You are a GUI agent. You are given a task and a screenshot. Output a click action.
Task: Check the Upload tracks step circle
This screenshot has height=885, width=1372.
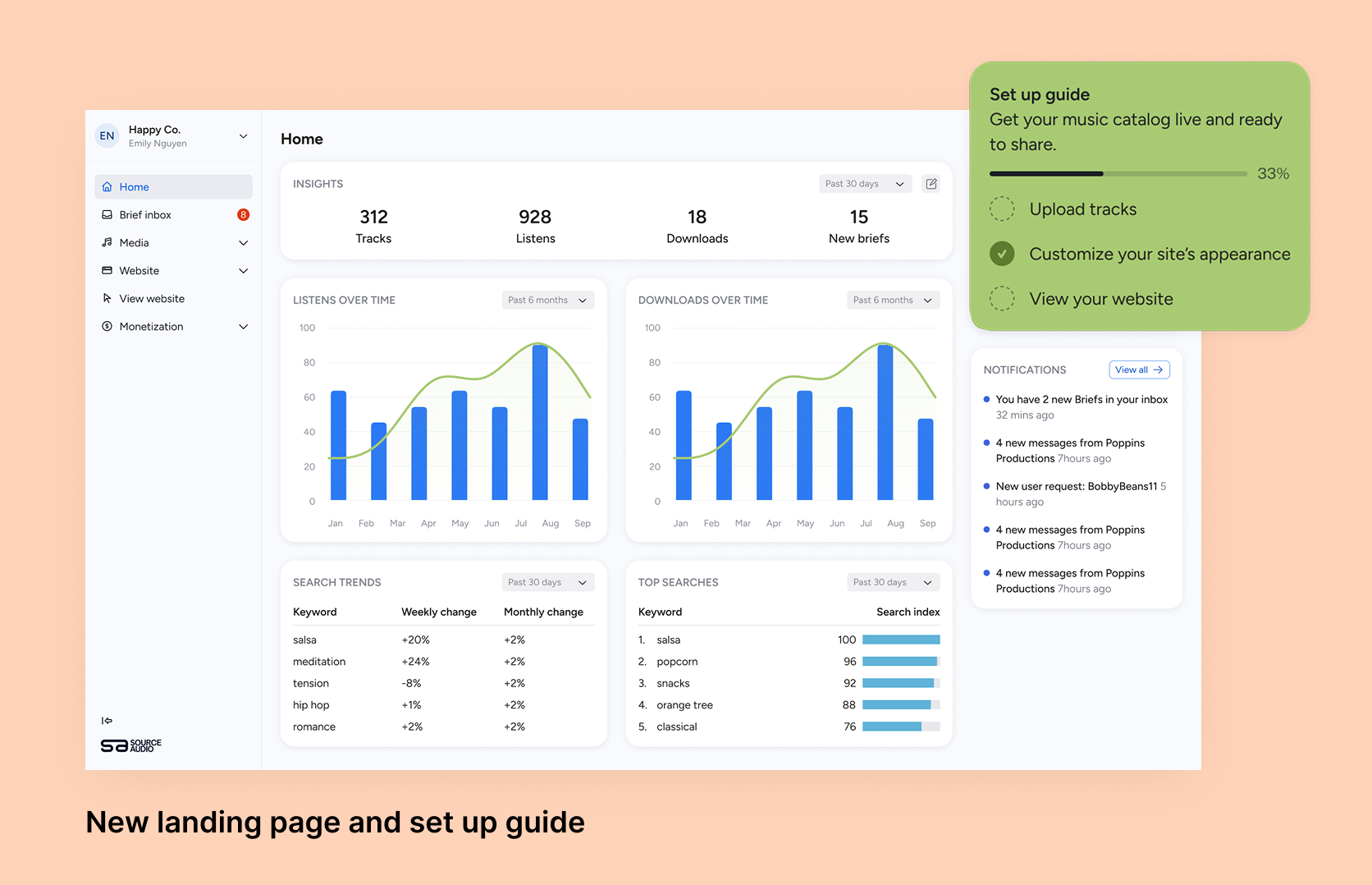[x=1002, y=209]
